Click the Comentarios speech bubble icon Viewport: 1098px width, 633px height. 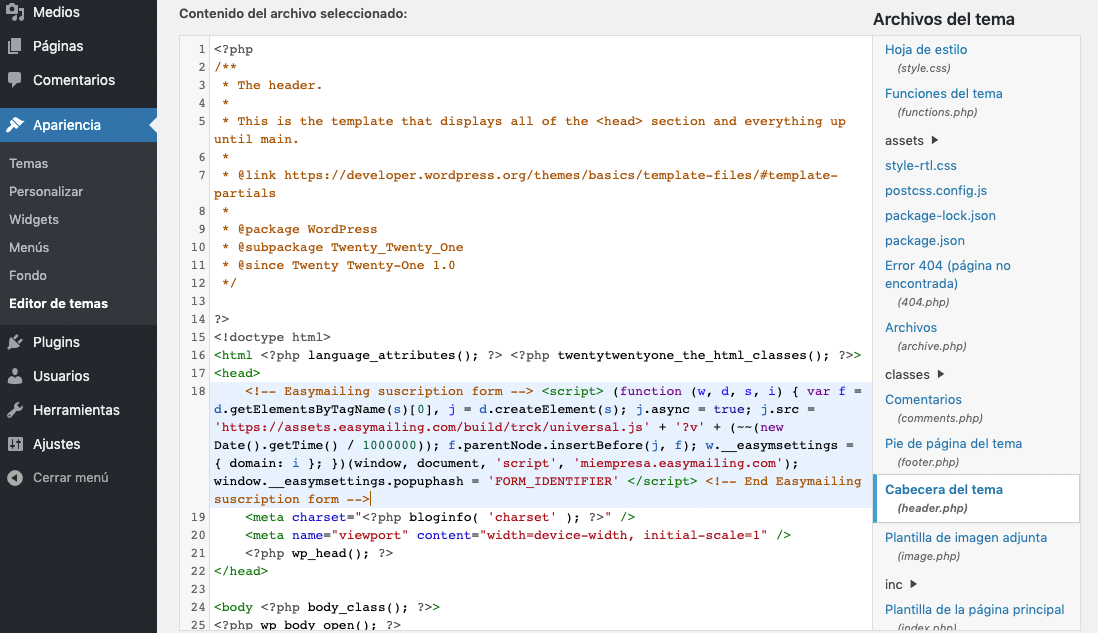15,80
